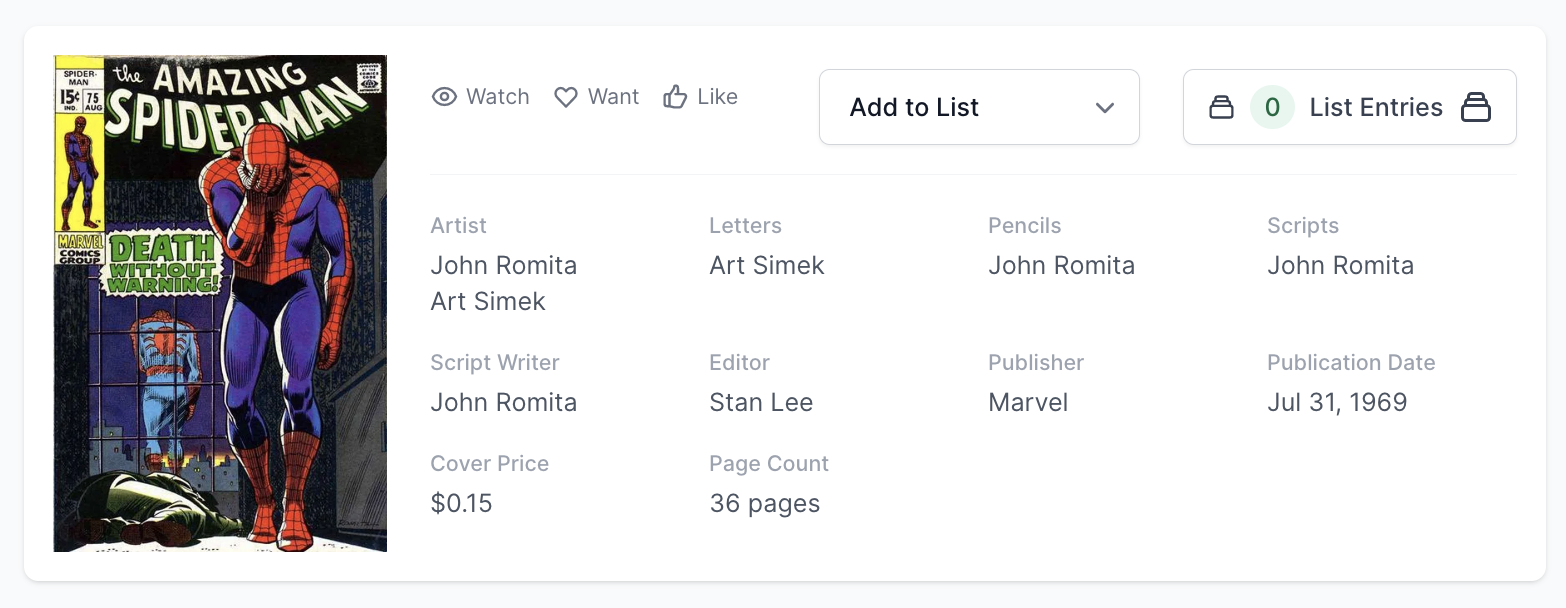Select John Romita under Script Writer
Image resolution: width=1566 pixels, height=608 pixels.
[503, 402]
